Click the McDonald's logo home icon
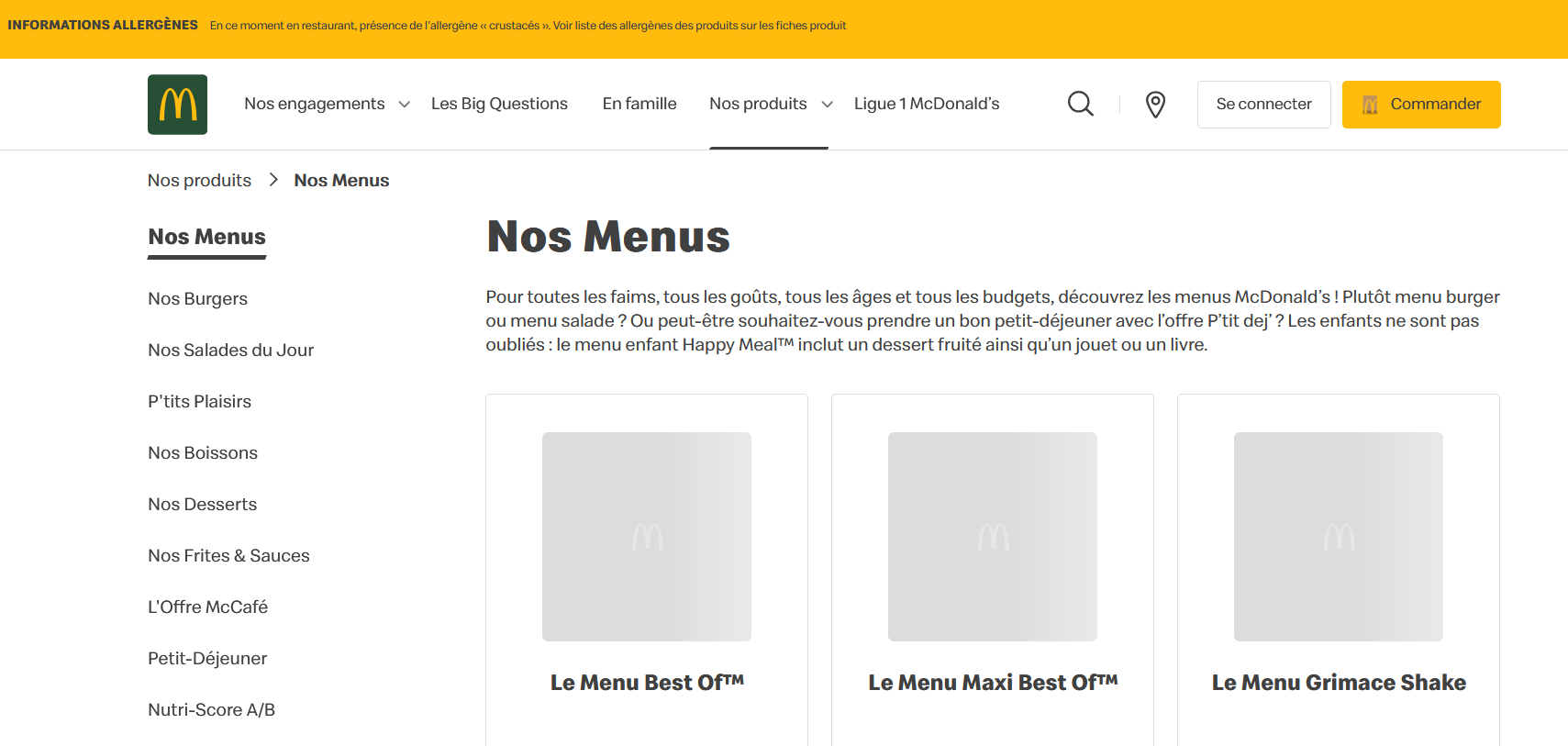The width and height of the screenshot is (1568, 746). 177,105
